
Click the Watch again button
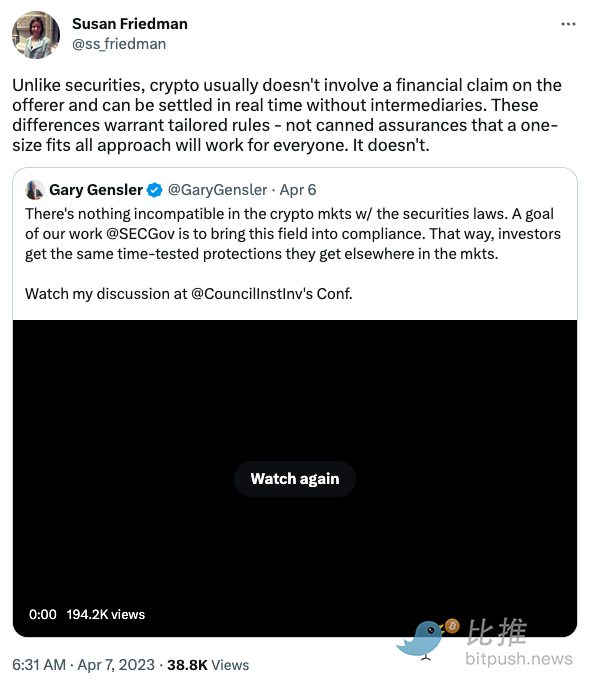[x=295, y=479]
